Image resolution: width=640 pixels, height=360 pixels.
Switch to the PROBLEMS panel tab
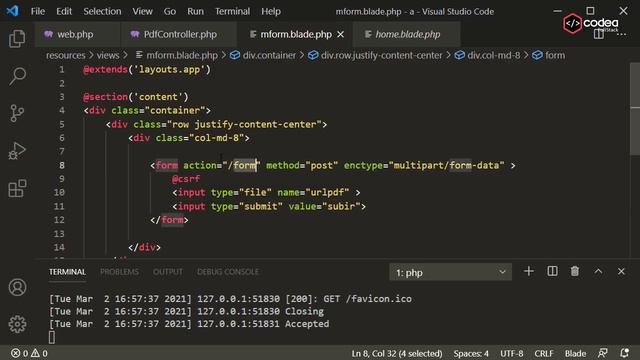[x=119, y=272]
